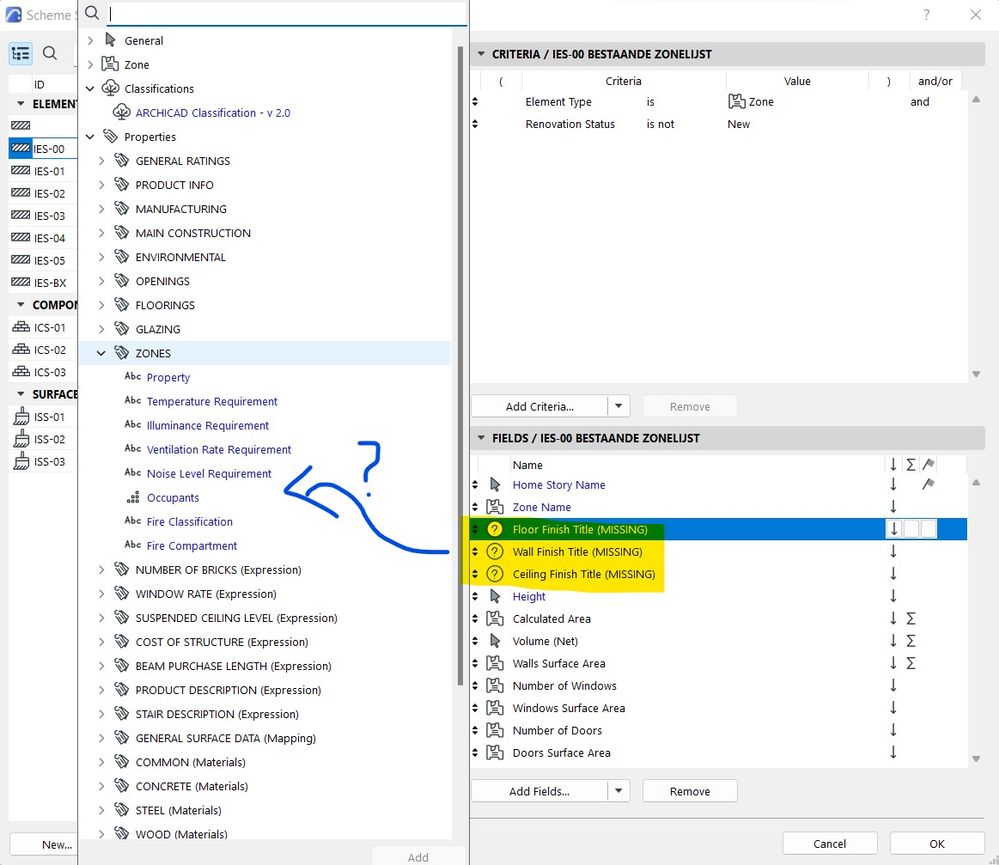Click the Add Fields button
Viewport: 999px width, 865px height.
(x=540, y=790)
